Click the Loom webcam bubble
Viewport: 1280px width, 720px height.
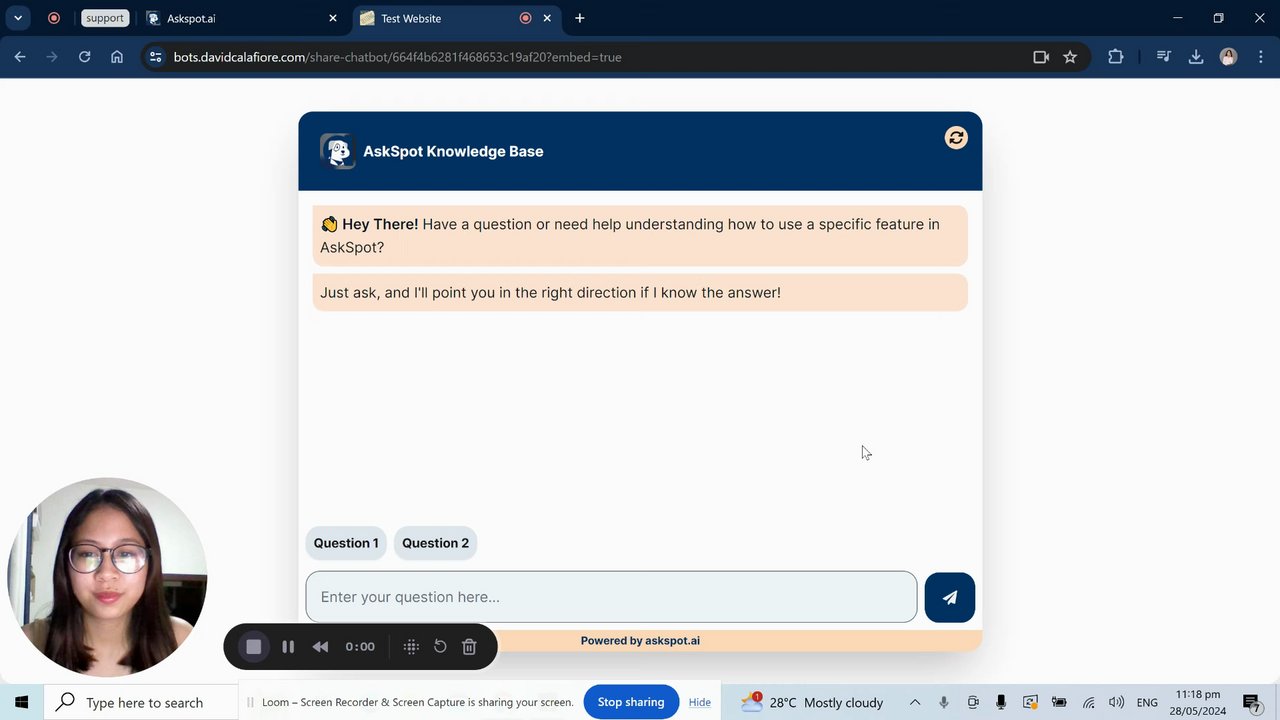(x=107, y=577)
